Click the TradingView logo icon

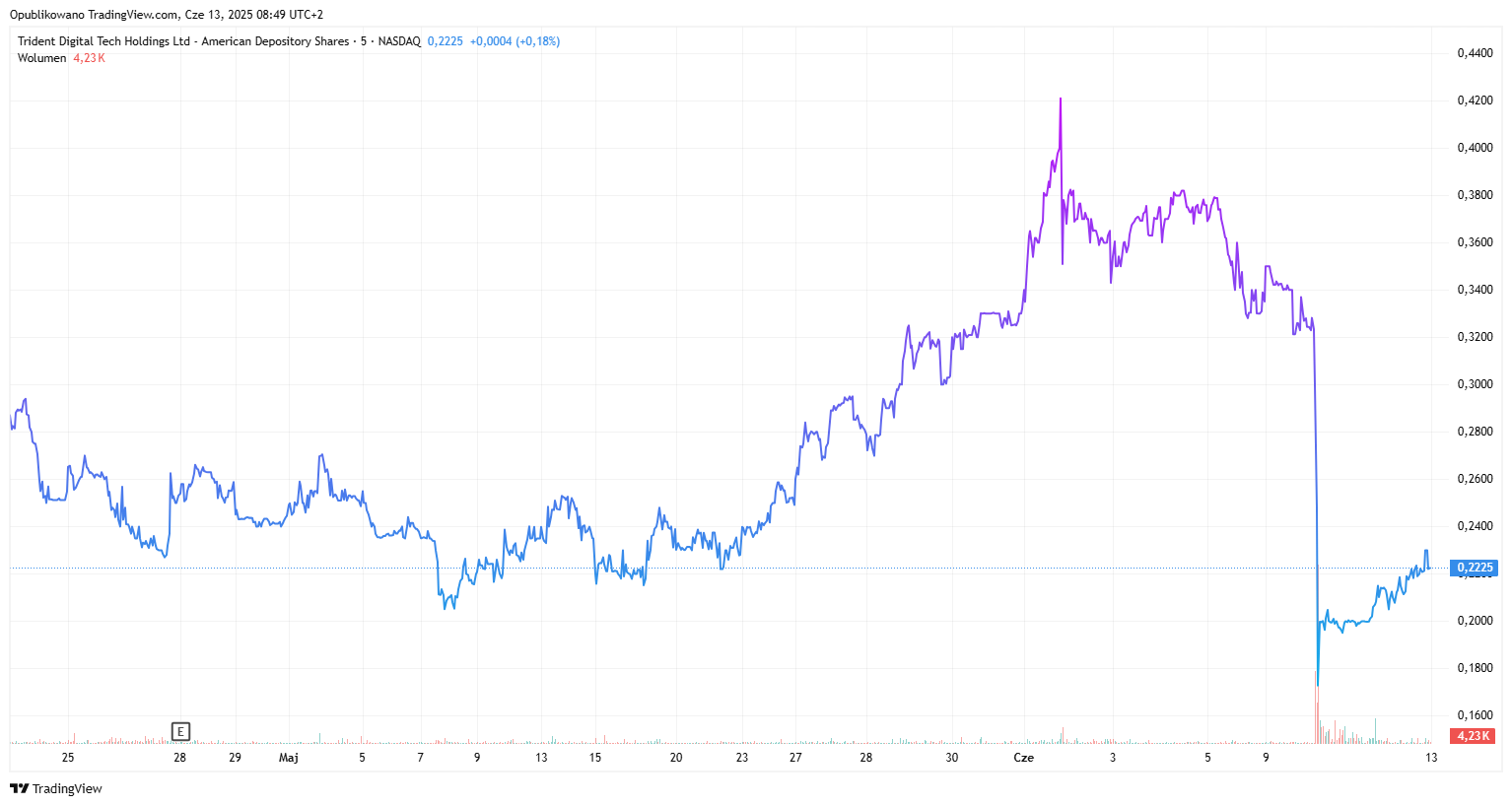(x=19, y=788)
